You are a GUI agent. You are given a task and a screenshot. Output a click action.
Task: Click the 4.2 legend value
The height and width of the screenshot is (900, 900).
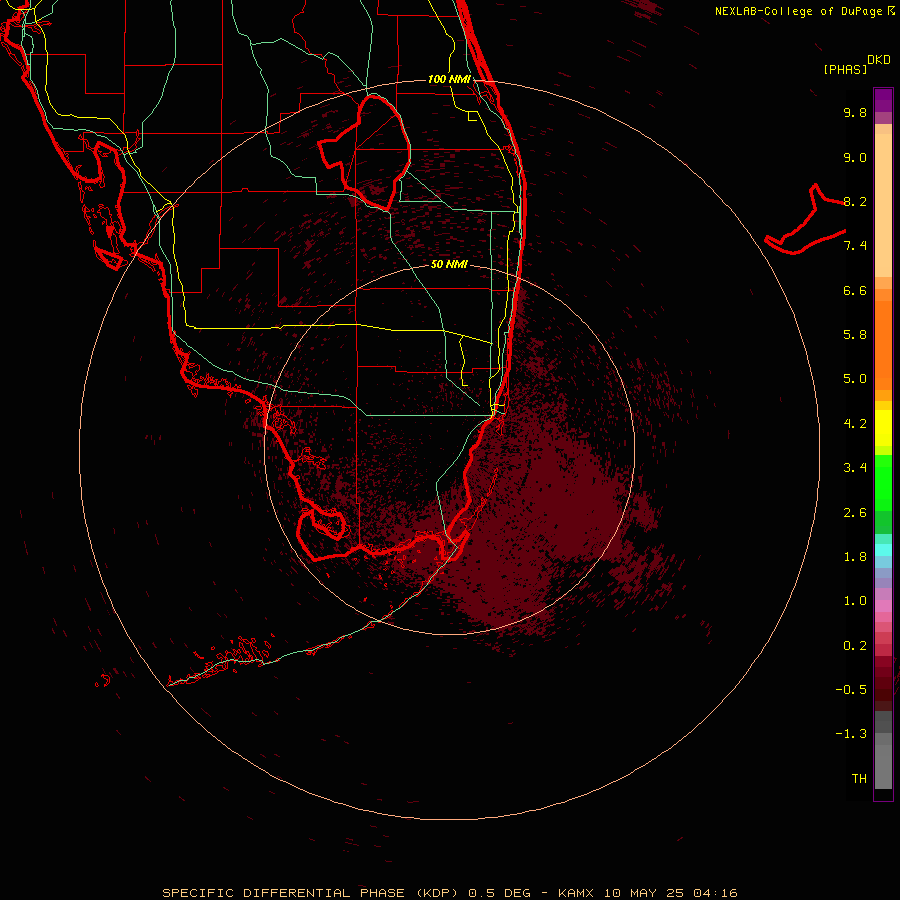pyautogui.click(x=855, y=424)
